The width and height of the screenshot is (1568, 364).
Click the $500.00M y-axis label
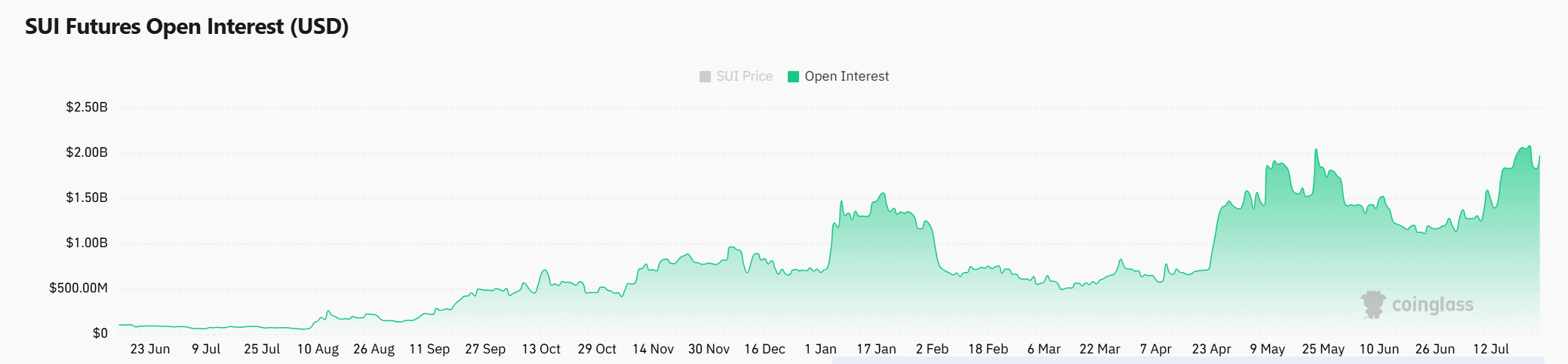coord(78,288)
